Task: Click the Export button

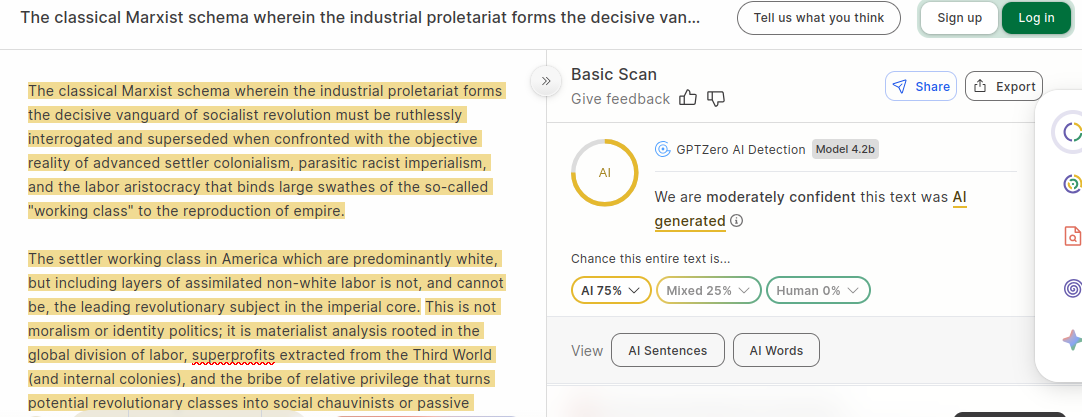Action: (x=1004, y=87)
